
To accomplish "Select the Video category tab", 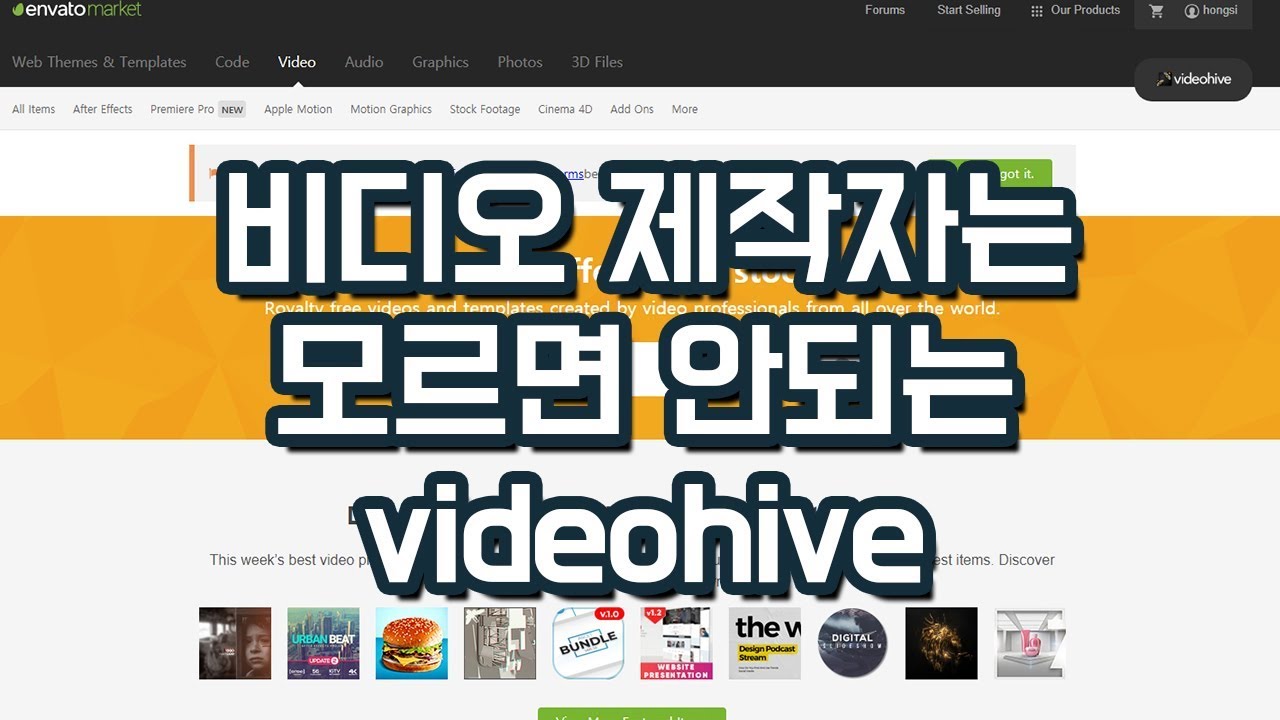I will 297,62.
